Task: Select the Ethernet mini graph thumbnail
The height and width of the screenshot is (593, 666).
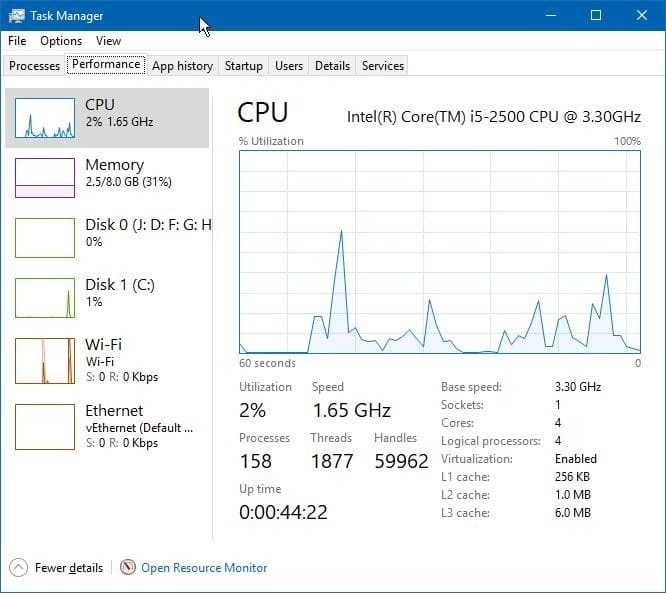Action: point(45,426)
